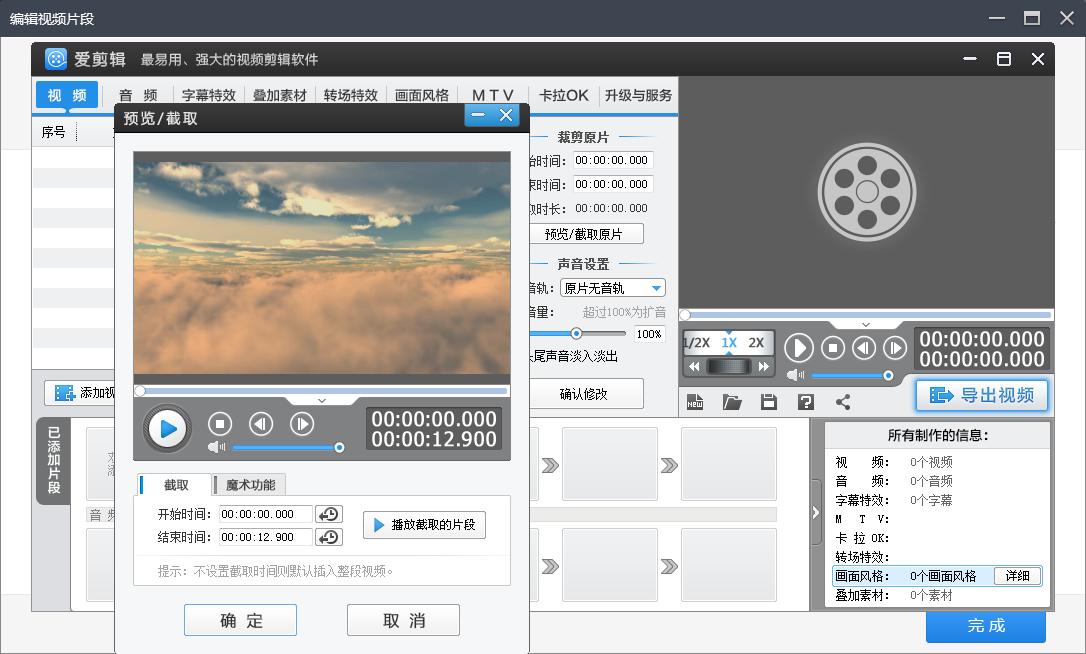The height and width of the screenshot is (654, 1086).
Task: Save the project with floppy disk icon
Action: [768, 402]
